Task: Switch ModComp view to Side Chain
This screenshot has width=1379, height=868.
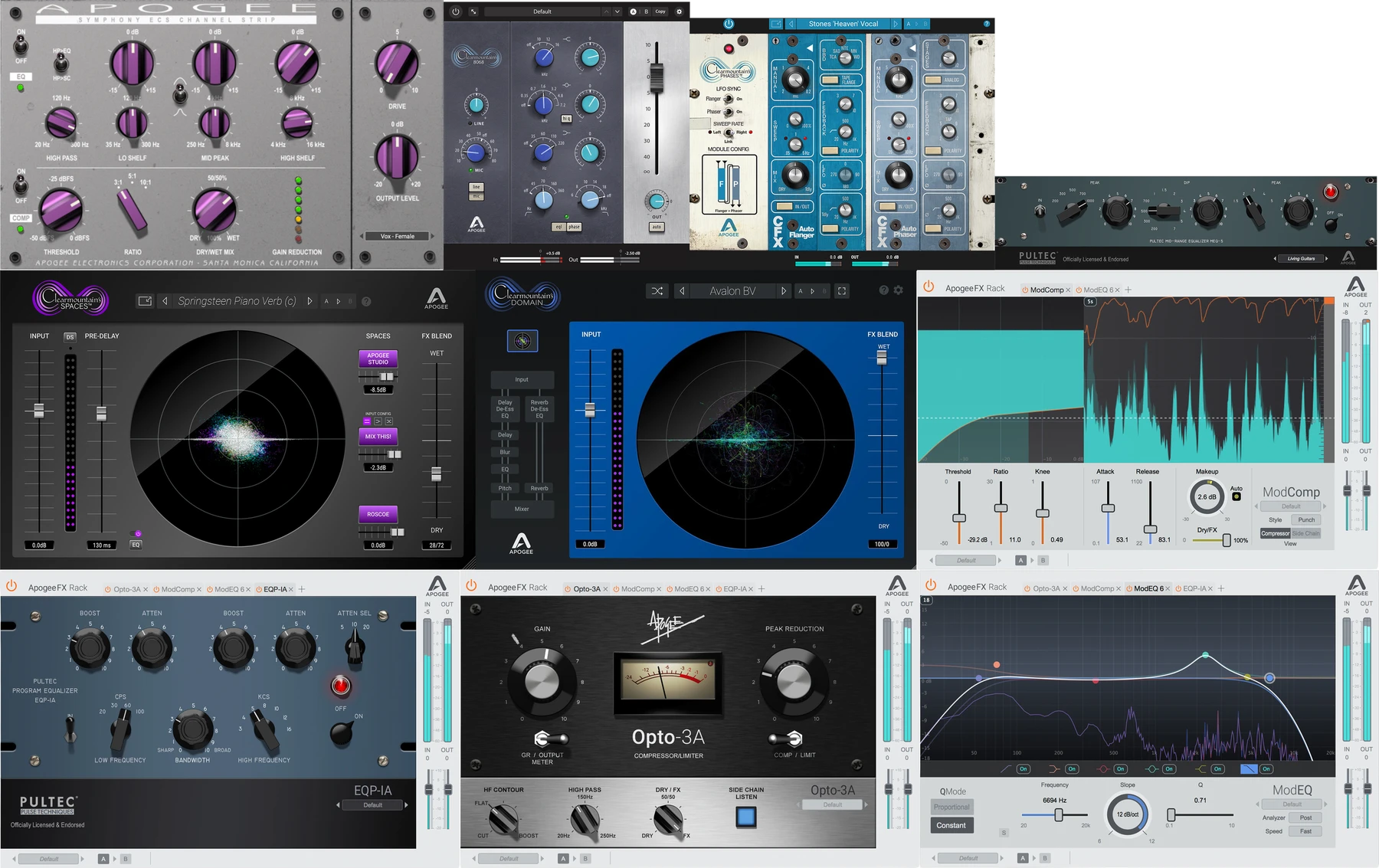Action: point(1306,533)
